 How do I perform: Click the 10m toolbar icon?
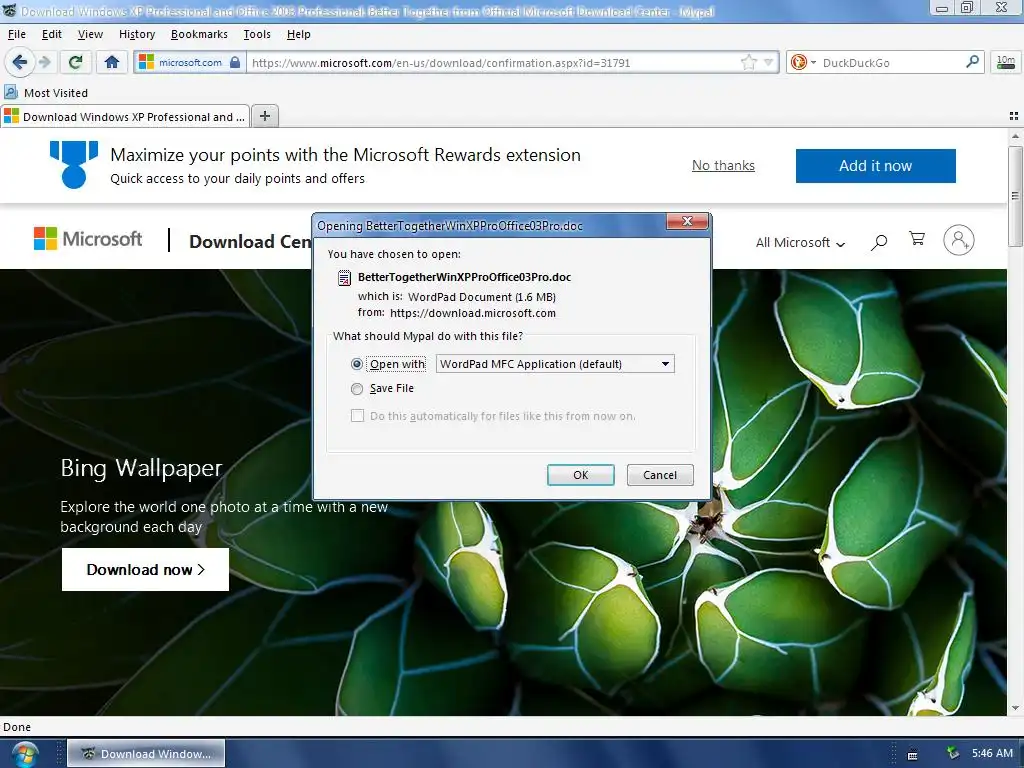coord(1006,63)
